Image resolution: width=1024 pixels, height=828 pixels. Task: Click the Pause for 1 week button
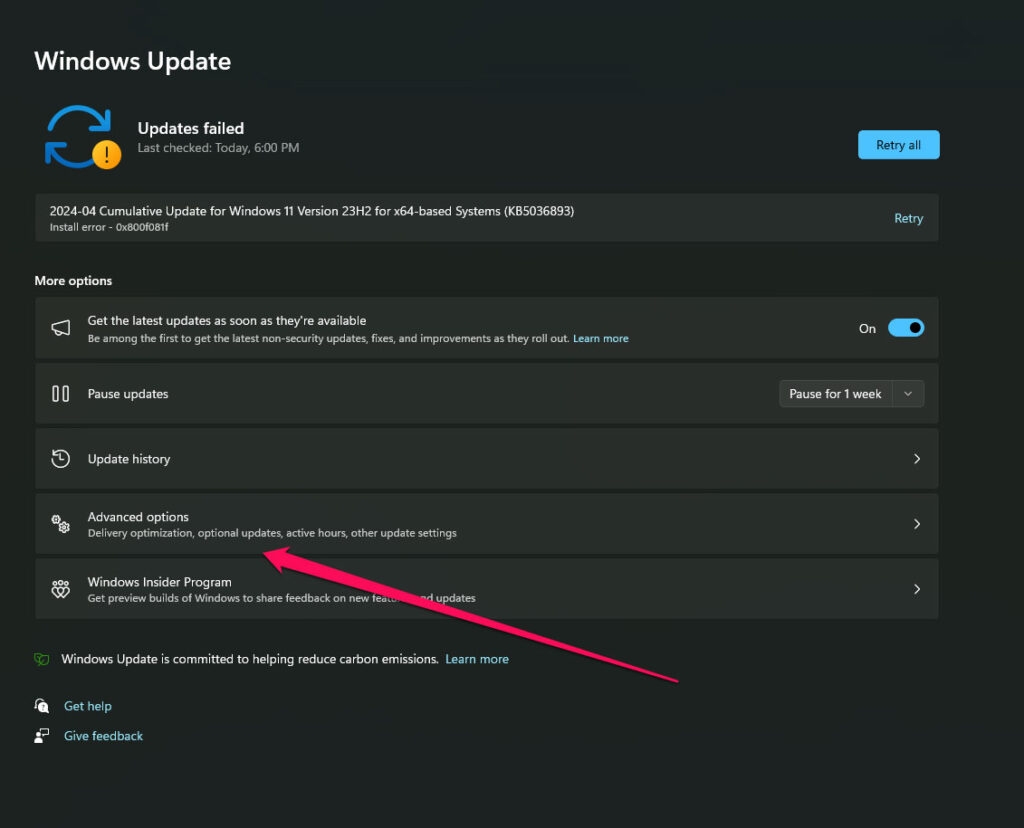click(x=835, y=394)
